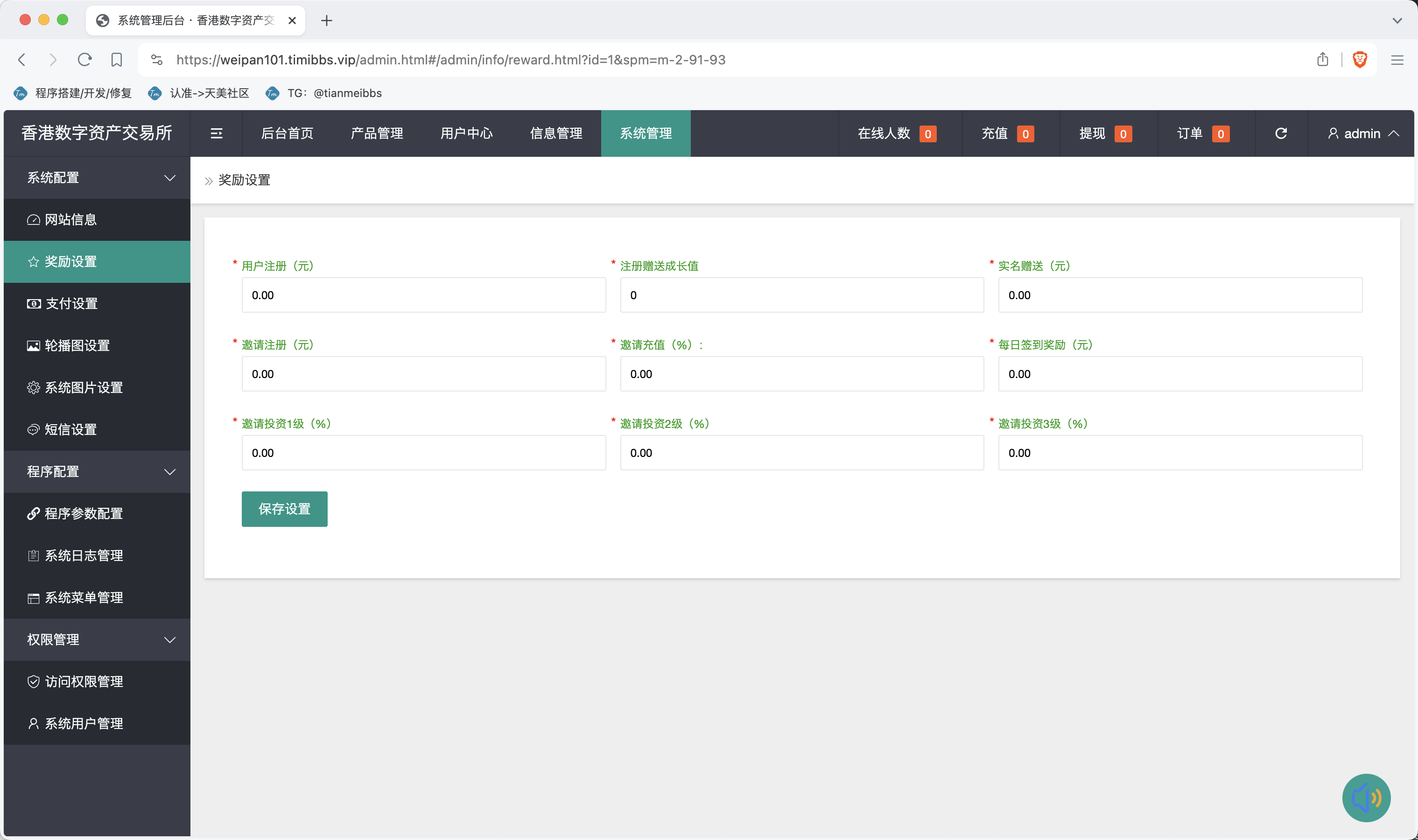Open the browser main menu icon
1418x840 pixels.
(1397, 60)
